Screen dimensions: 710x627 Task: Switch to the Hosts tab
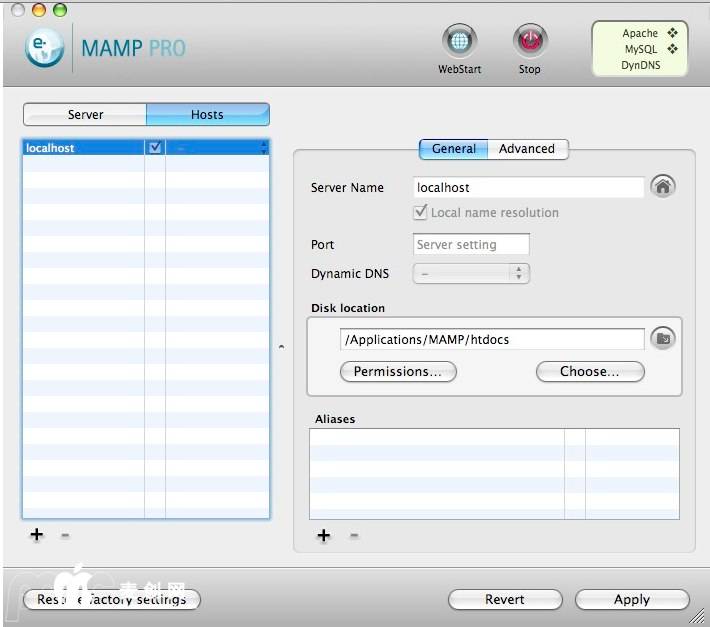208,115
